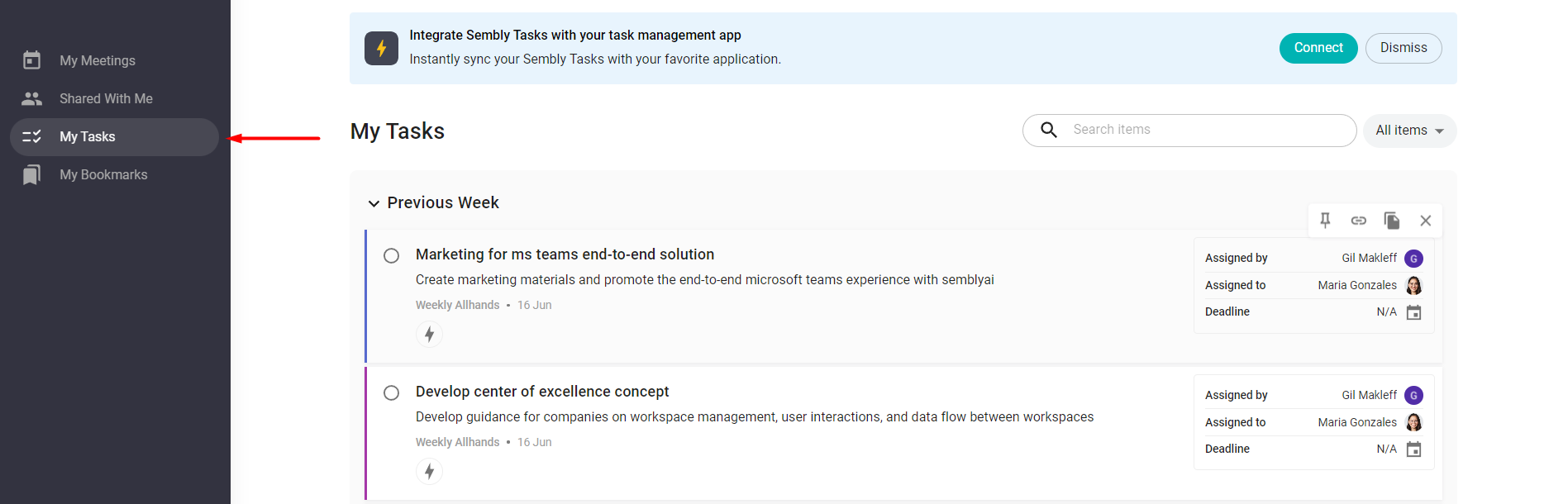The height and width of the screenshot is (504, 1568).
Task: Select My Tasks in sidebar
Action: tap(114, 136)
